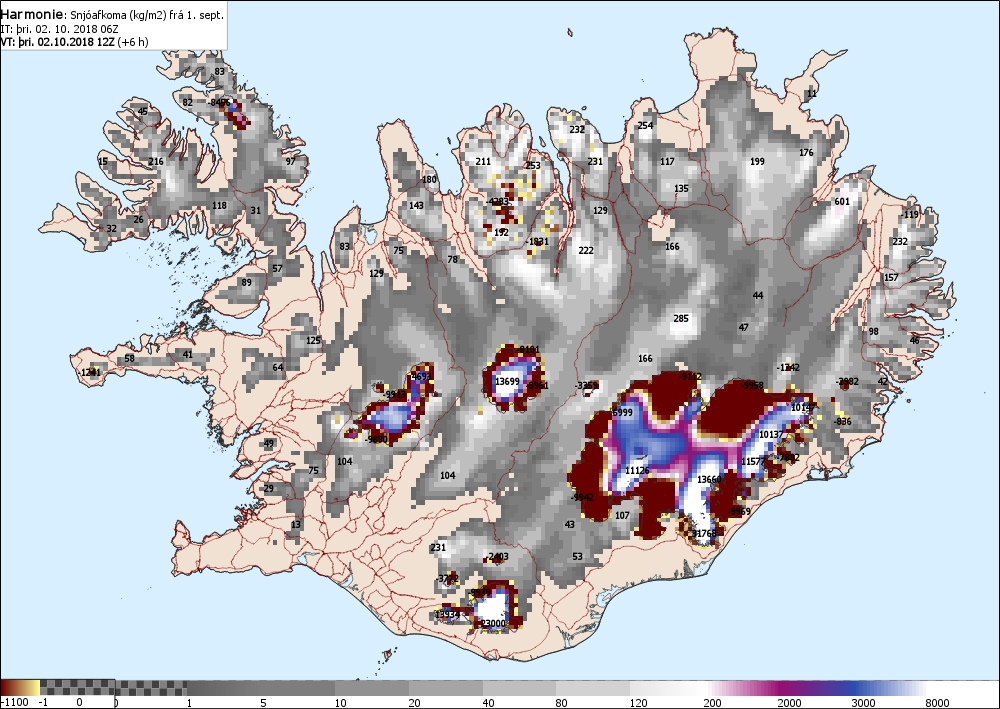Click the value 45 in the Westfjords
1000x709 pixels.
pos(143,112)
